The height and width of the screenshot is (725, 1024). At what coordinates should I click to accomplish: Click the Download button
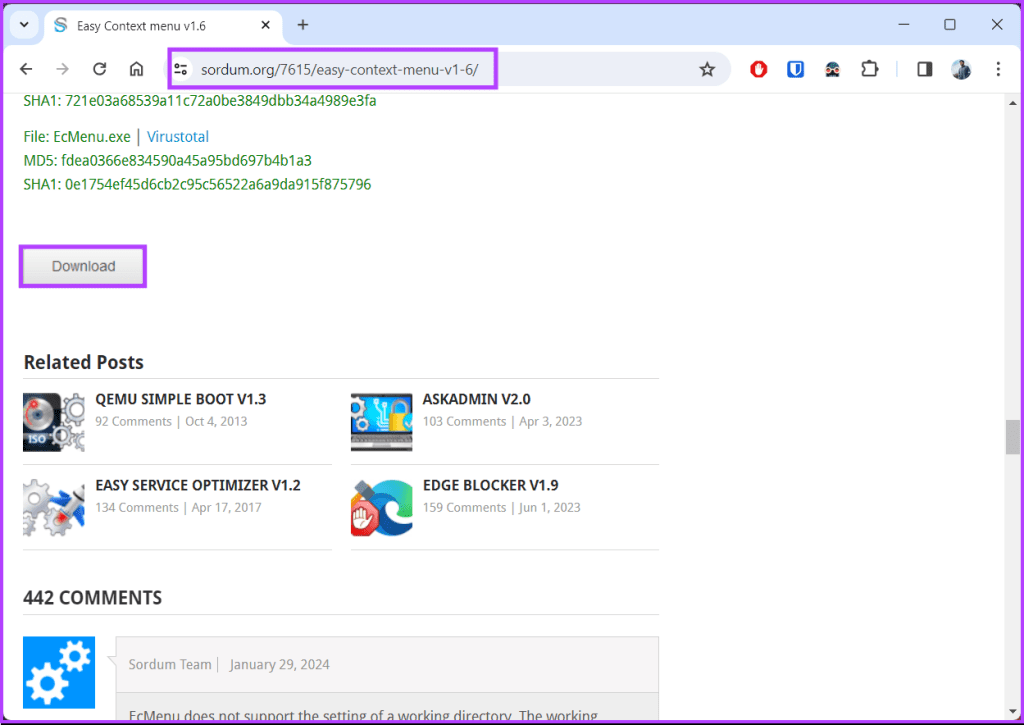(82, 265)
